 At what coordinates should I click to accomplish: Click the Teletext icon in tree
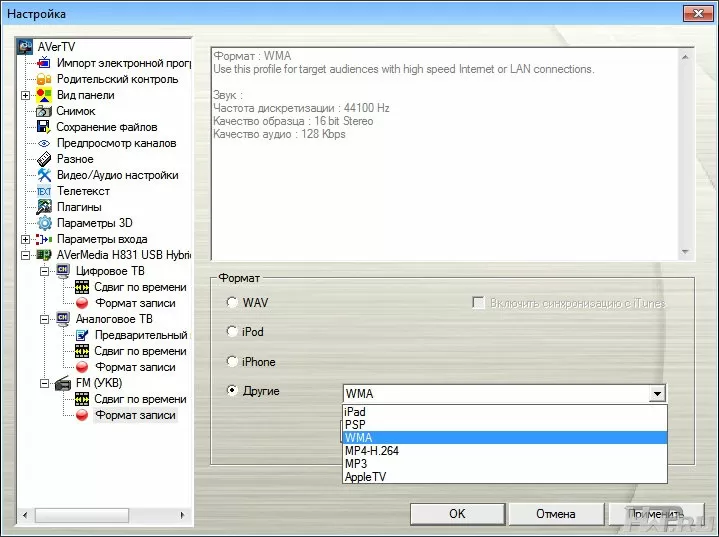44,191
